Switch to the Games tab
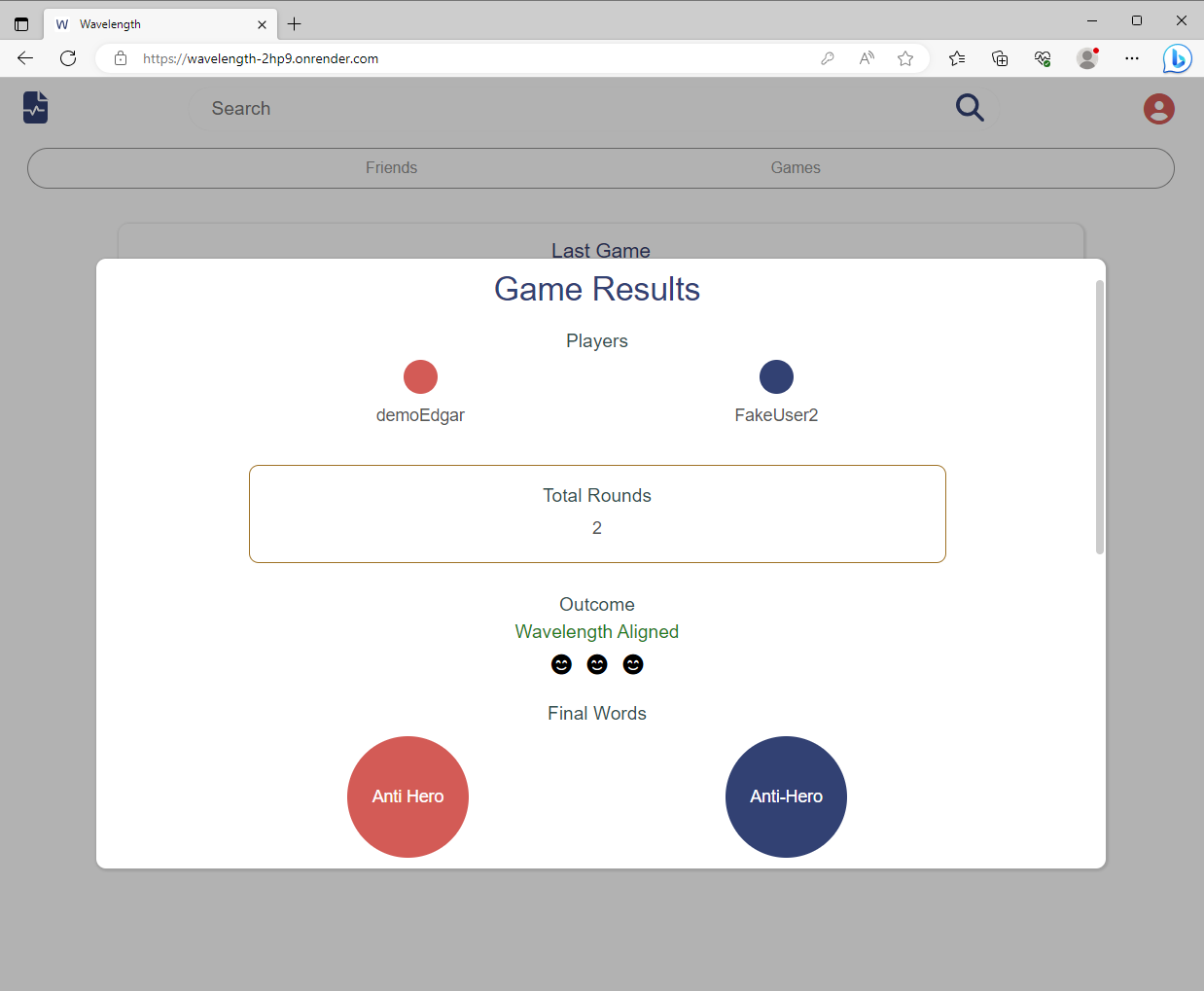This screenshot has width=1204, height=991. click(796, 167)
